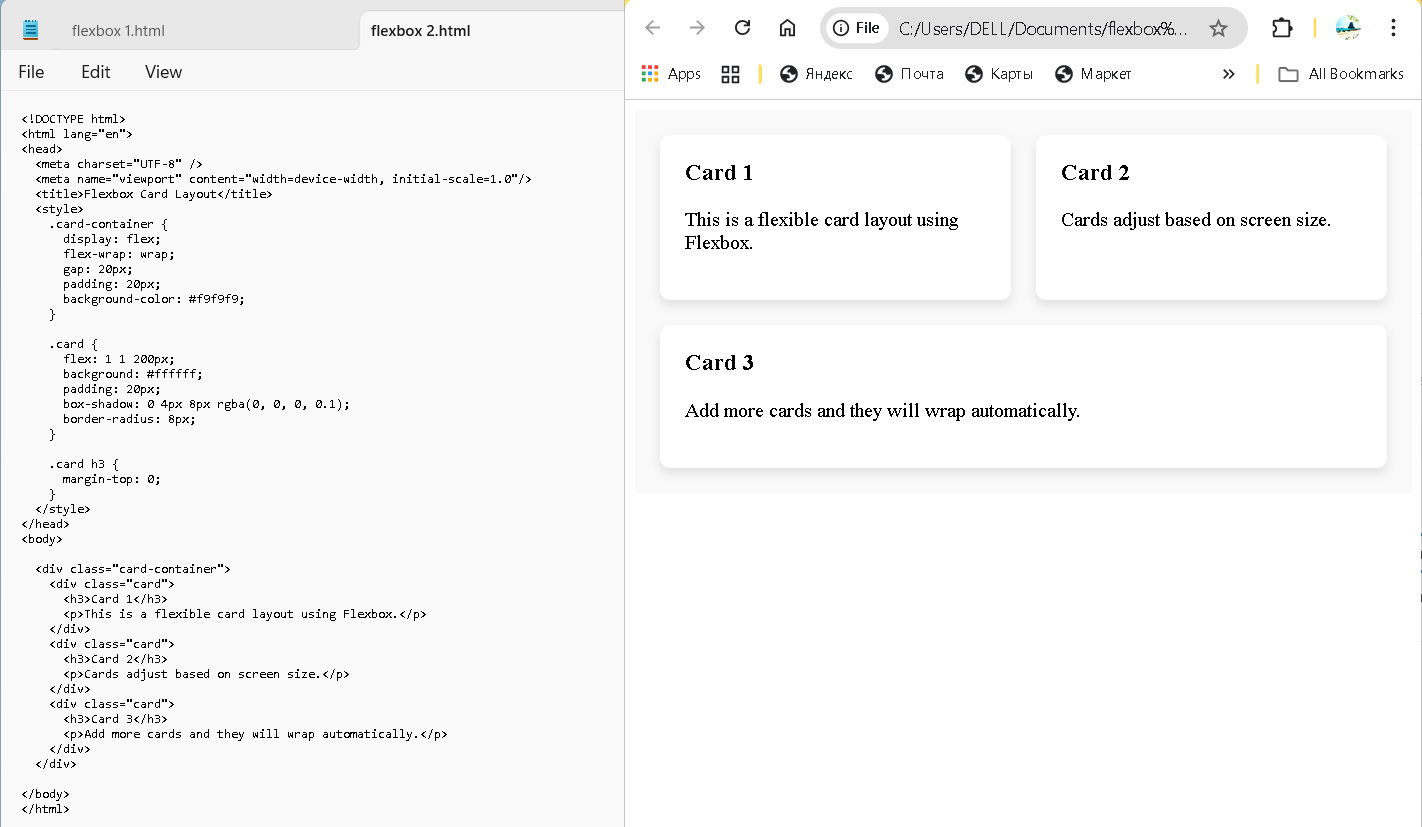Click the File site info chip
This screenshot has height=827, width=1422.
click(x=856, y=28)
